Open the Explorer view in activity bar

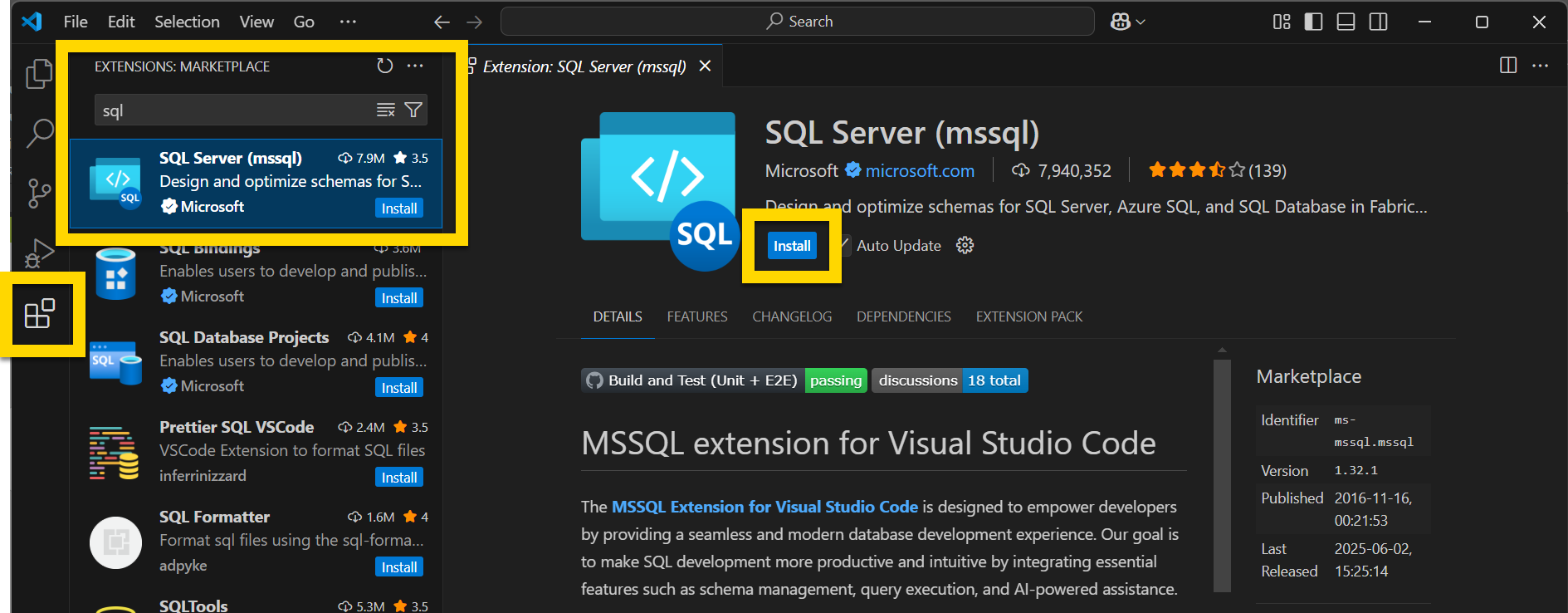pos(38,74)
